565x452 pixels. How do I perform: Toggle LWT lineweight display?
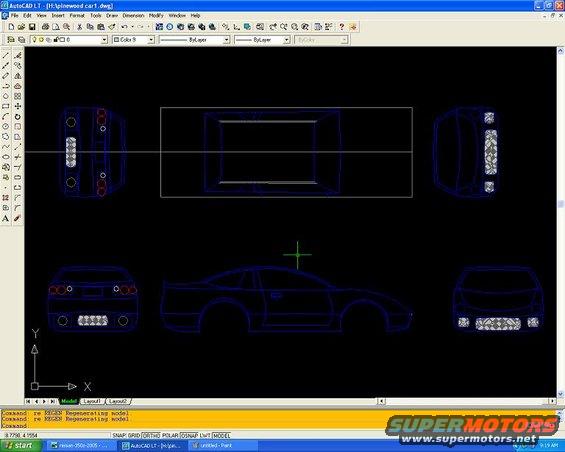coord(205,435)
